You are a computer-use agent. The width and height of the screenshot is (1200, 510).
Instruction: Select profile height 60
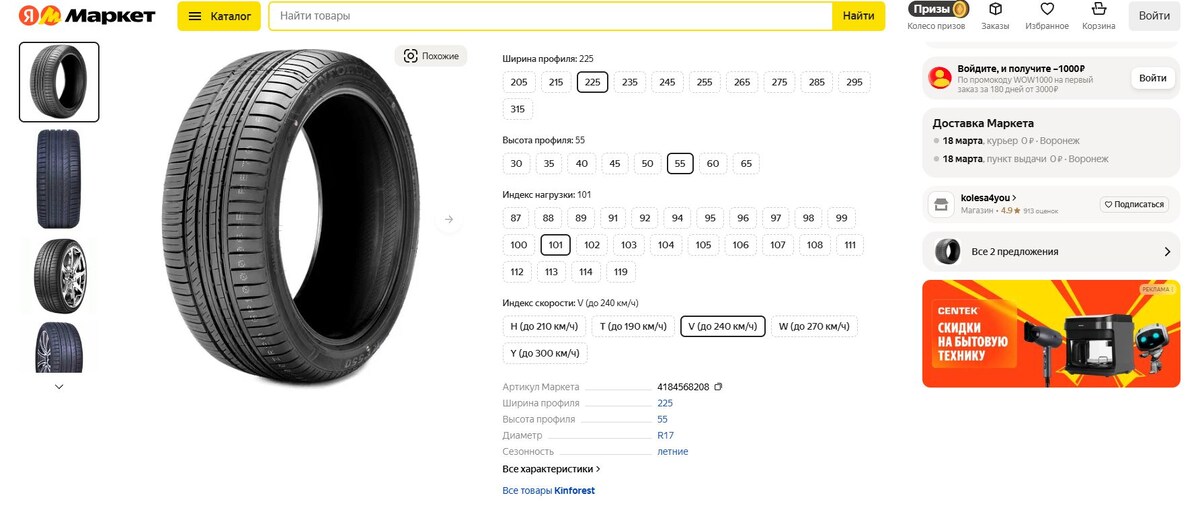[x=713, y=163]
